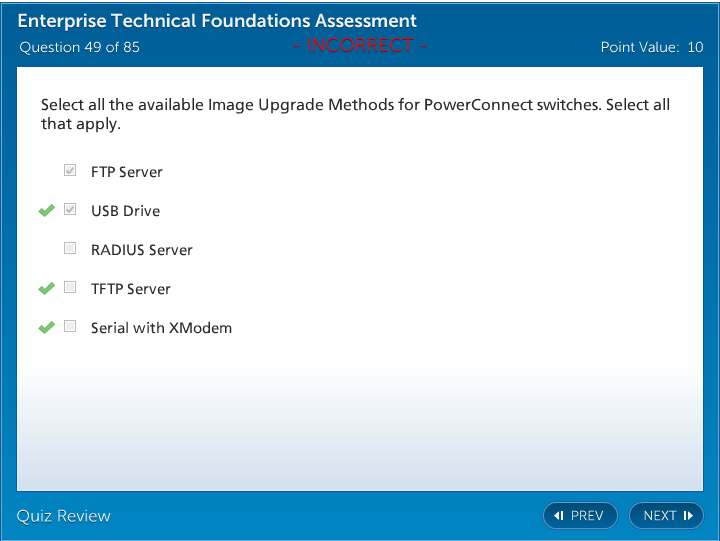Open the Quiz Review label
This screenshot has height=541, width=720.
(x=64, y=516)
